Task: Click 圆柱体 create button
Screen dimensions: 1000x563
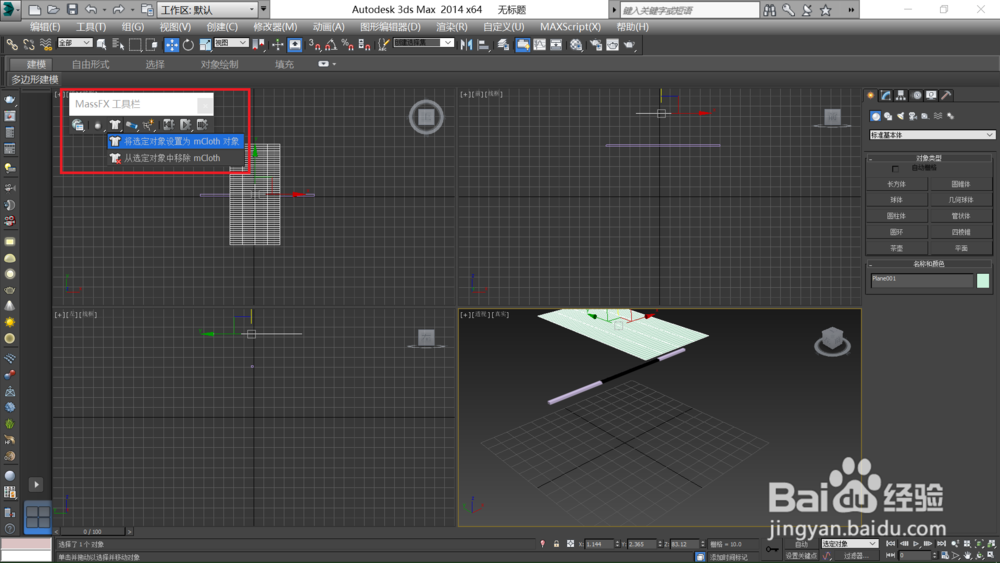Action: [x=897, y=216]
